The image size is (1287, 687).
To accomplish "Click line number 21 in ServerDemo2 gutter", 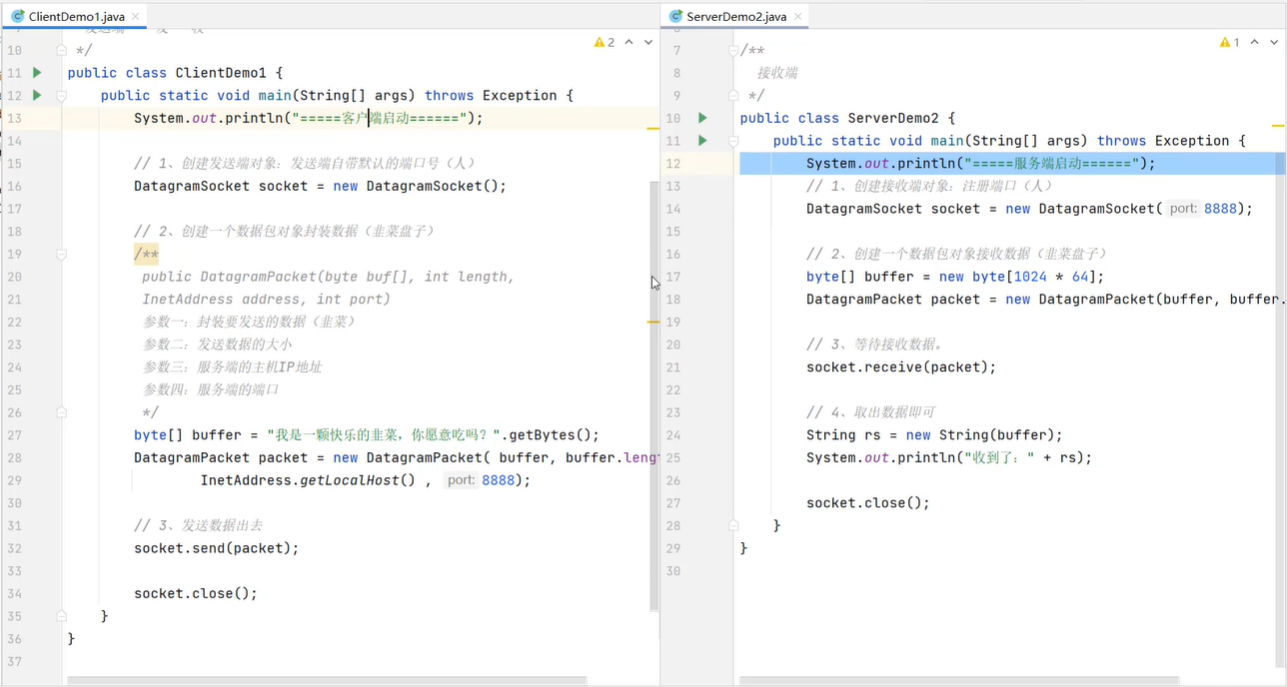I will (x=673, y=367).
